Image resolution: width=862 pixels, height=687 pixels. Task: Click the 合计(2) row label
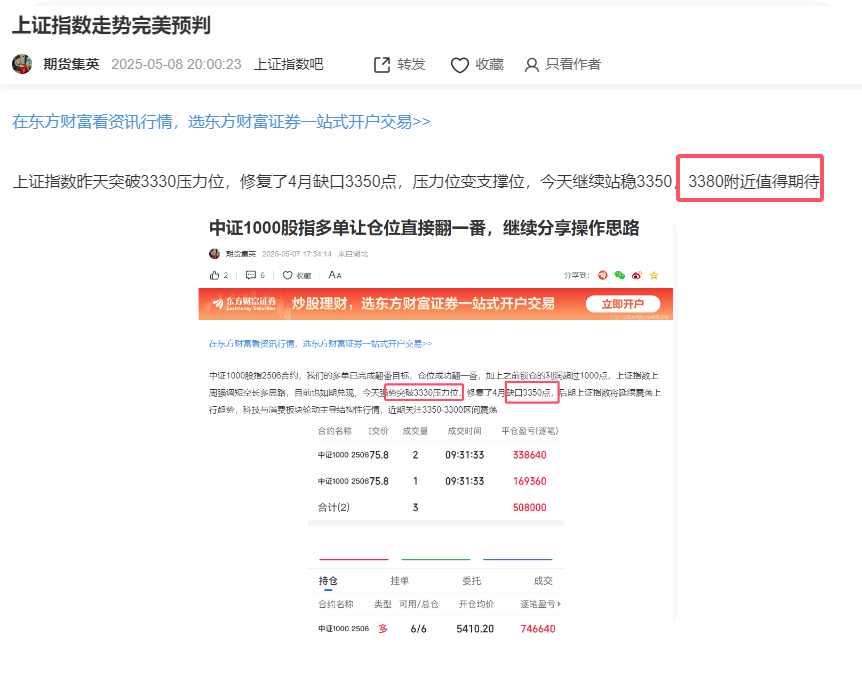[334, 507]
